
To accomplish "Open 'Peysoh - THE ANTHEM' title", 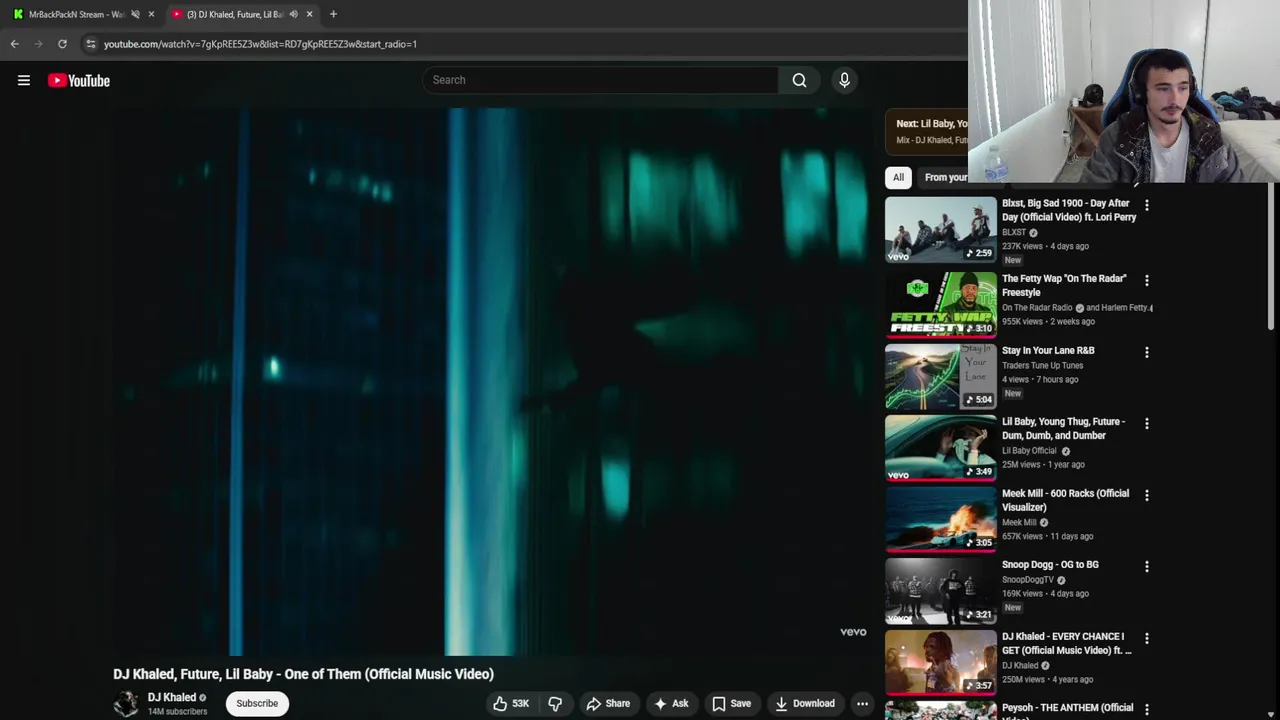I will [x=1067, y=711].
